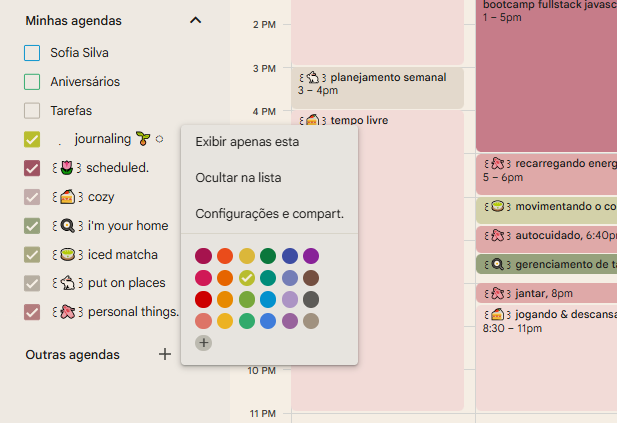Image resolution: width=617 pixels, height=423 pixels.
Task: Pick the dark blue swatch in top row
Action: [290, 256]
